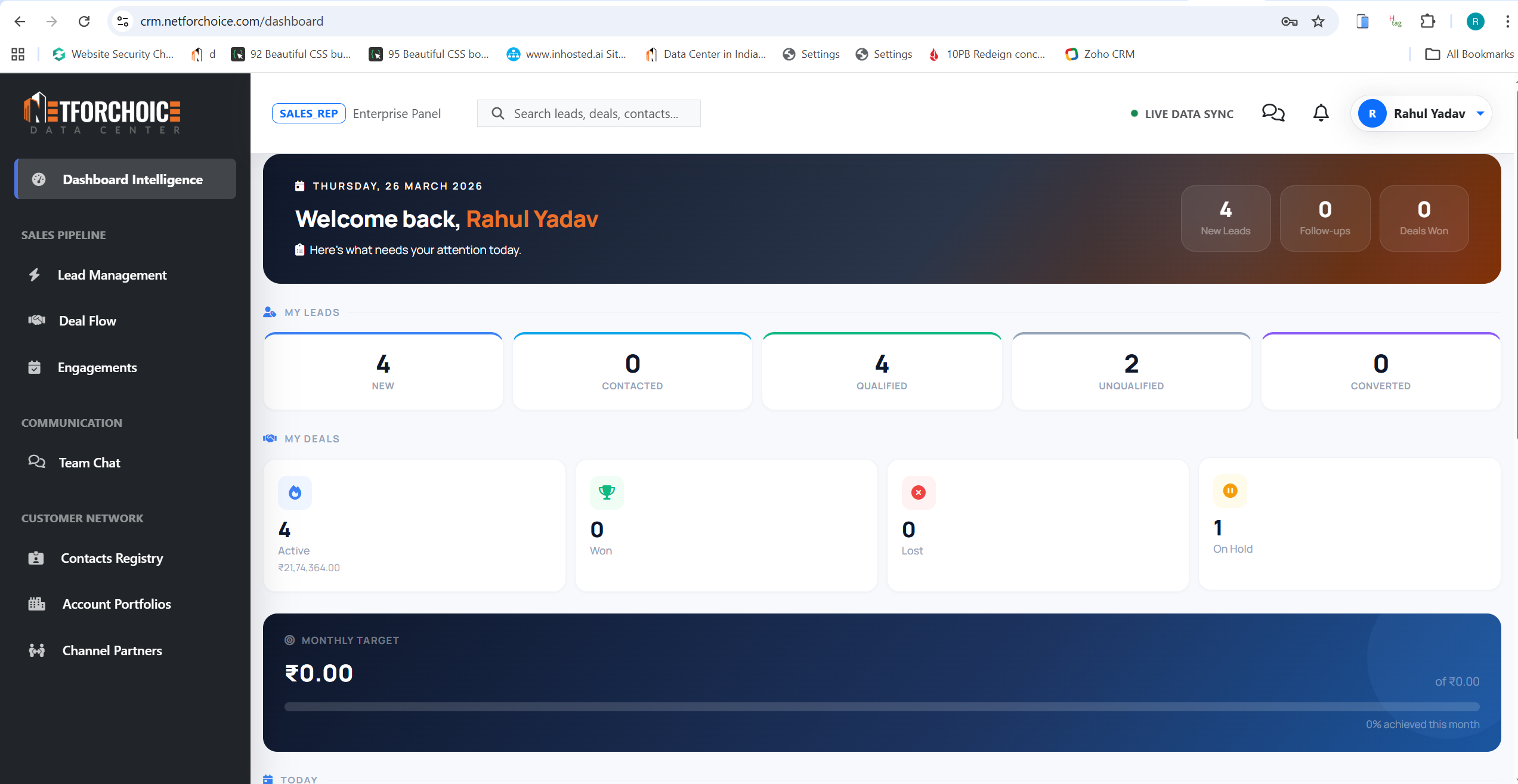Click the SALES_REP role badge

click(308, 113)
